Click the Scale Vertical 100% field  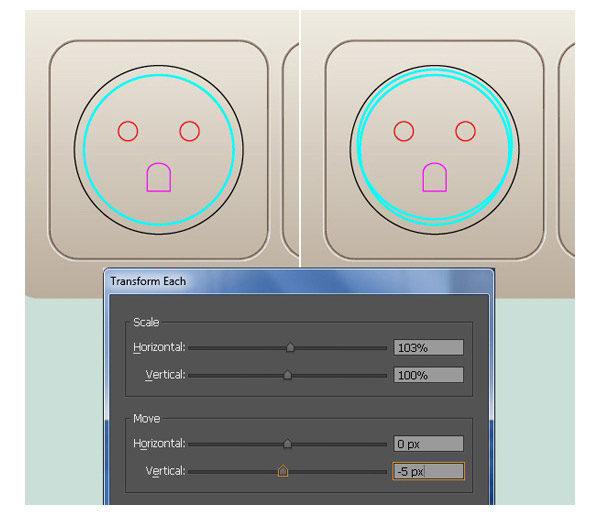coord(428,375)
